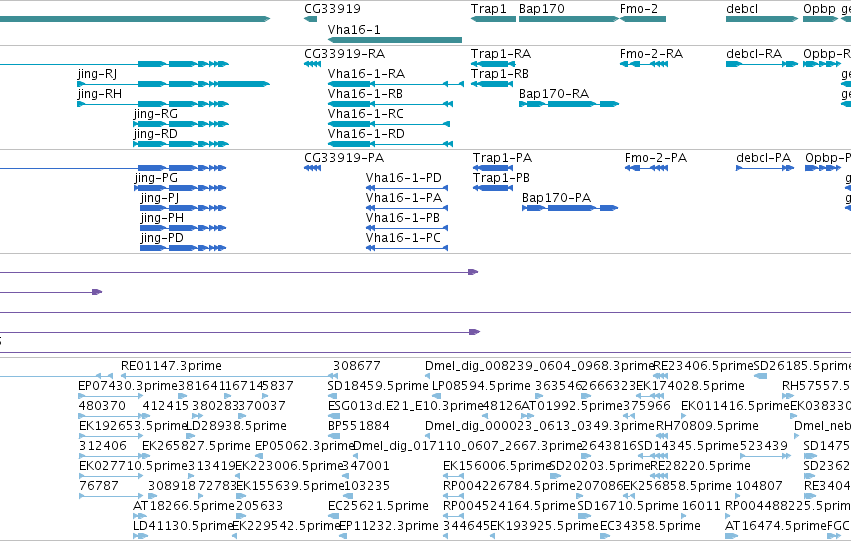This screenshot has width=851, height=541.
Task: Select EST label LP08594.5prime
Action: pos(481,386)
